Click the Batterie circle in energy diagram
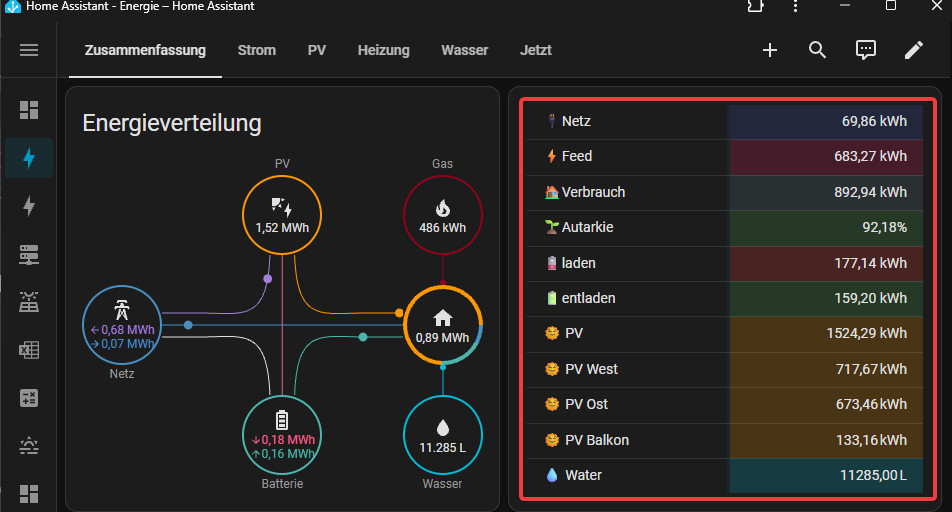The height and width of the screenshot is (512, 952). pyautogui.click(x=282, y=435)
